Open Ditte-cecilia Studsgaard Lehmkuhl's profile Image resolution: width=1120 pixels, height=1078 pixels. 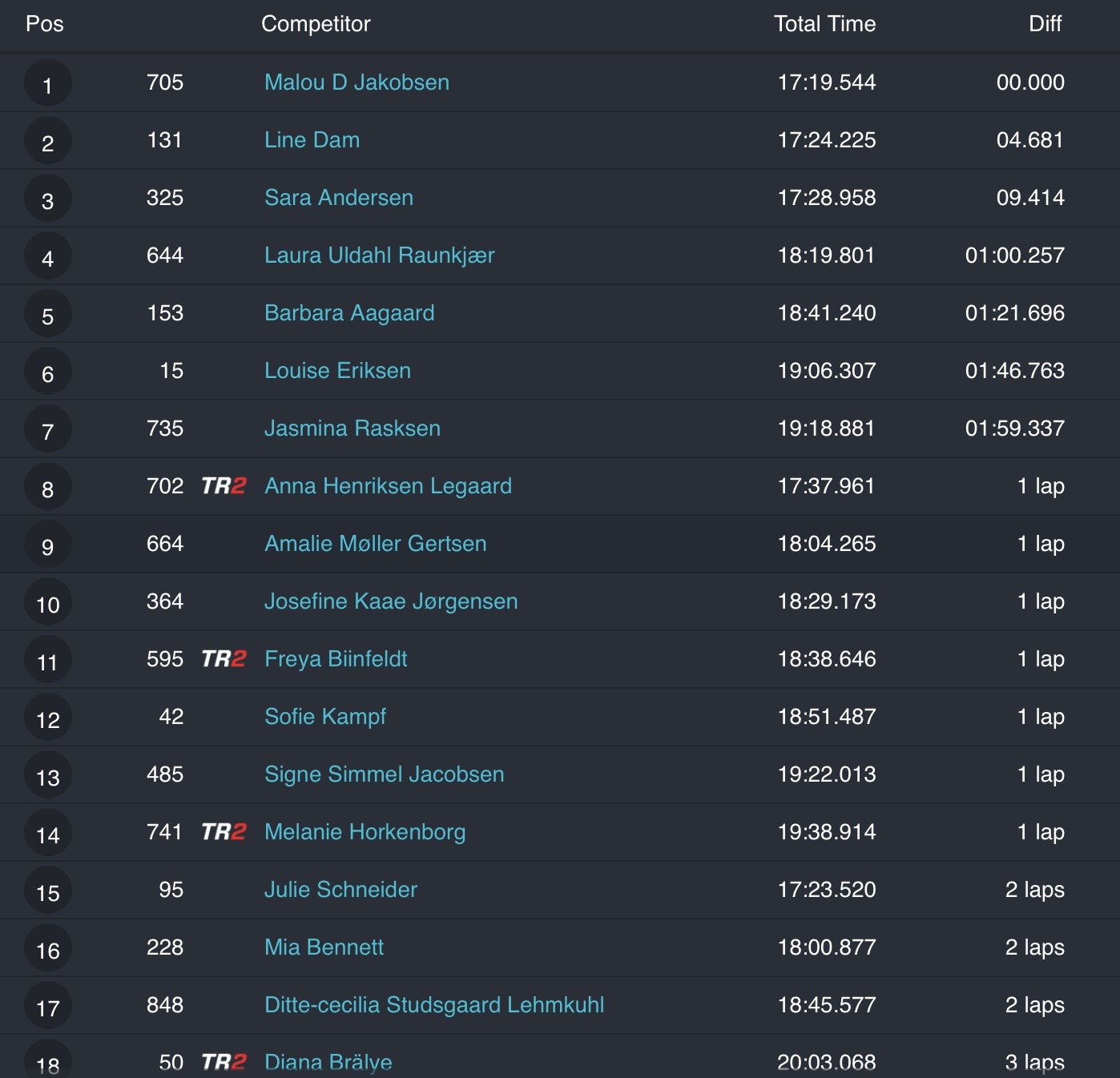(x=434, y=1005)
